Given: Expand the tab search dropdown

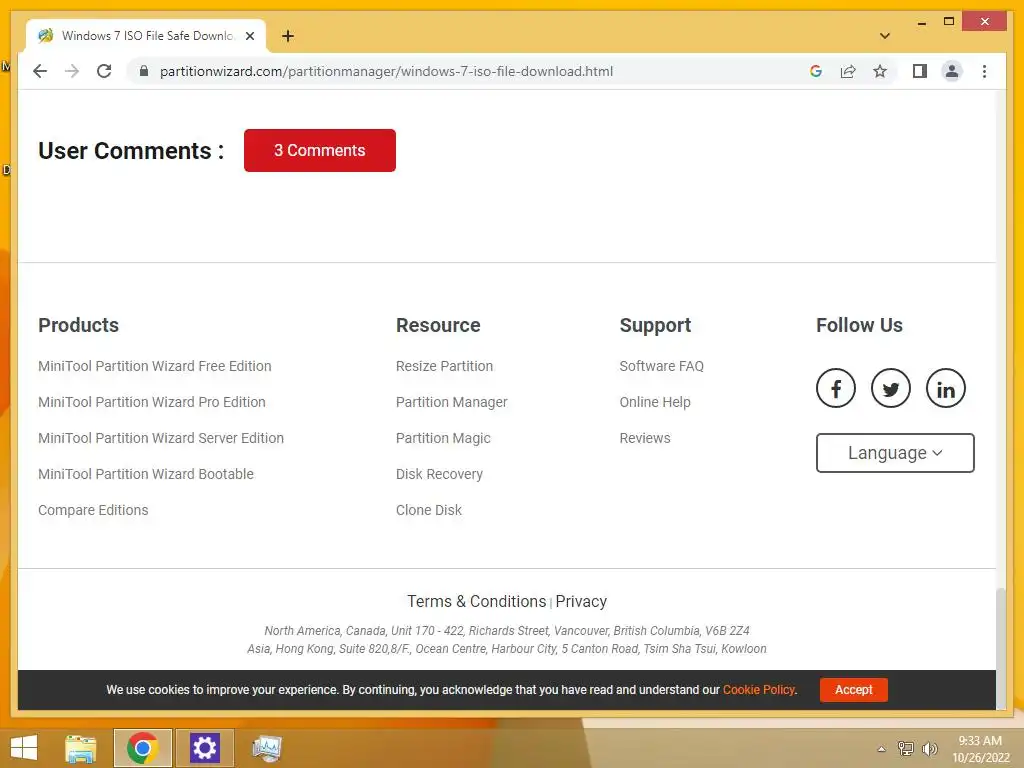Looking at the screenshot, I should 885,36.
